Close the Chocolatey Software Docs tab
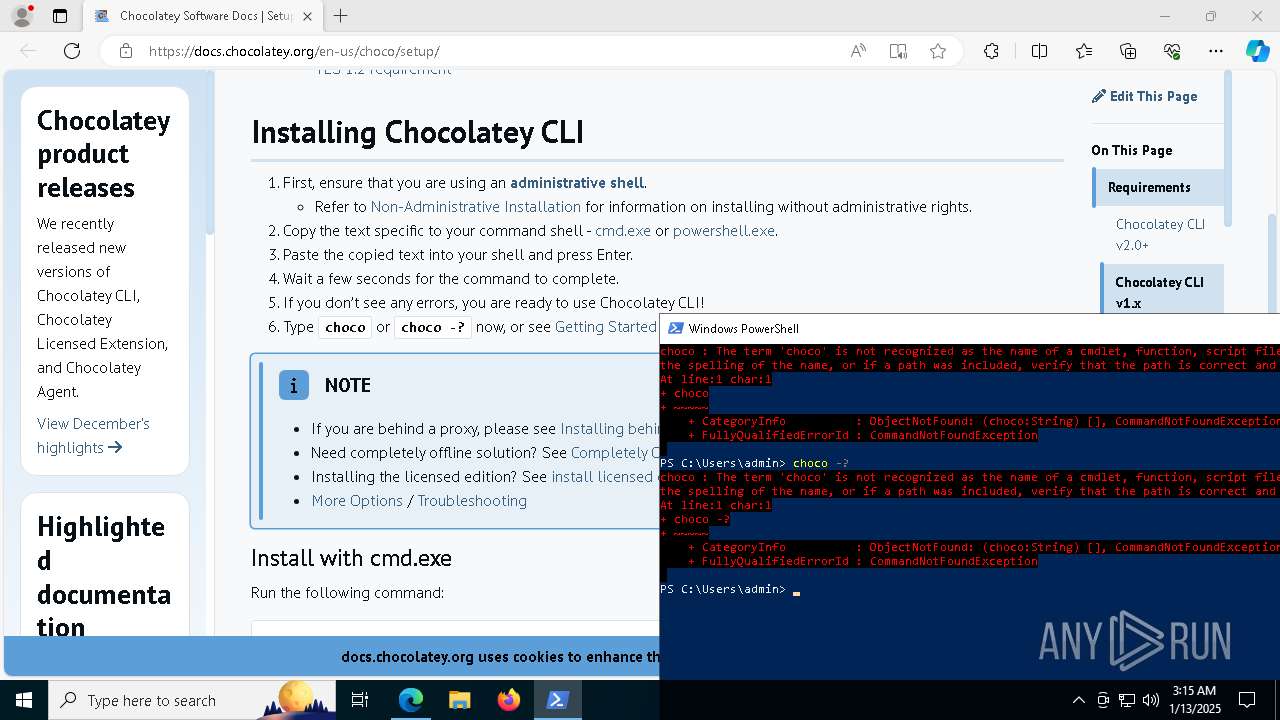1280x720 pixels. 308,16
